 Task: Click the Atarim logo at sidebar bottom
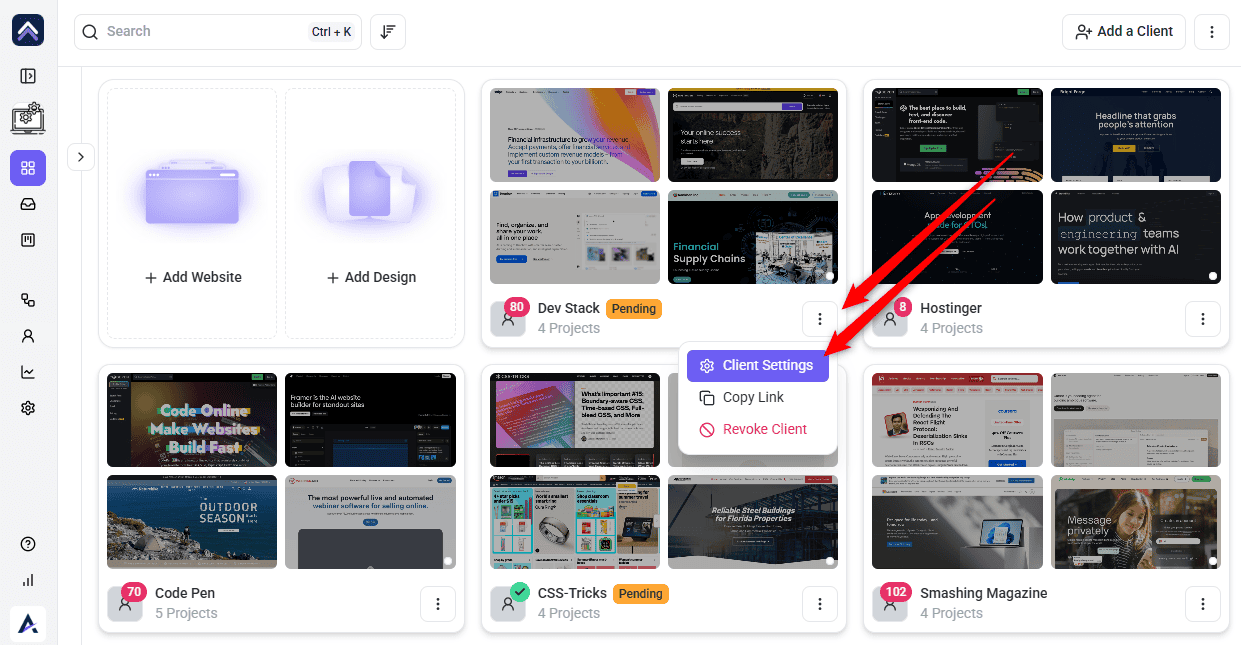[28, 623]
